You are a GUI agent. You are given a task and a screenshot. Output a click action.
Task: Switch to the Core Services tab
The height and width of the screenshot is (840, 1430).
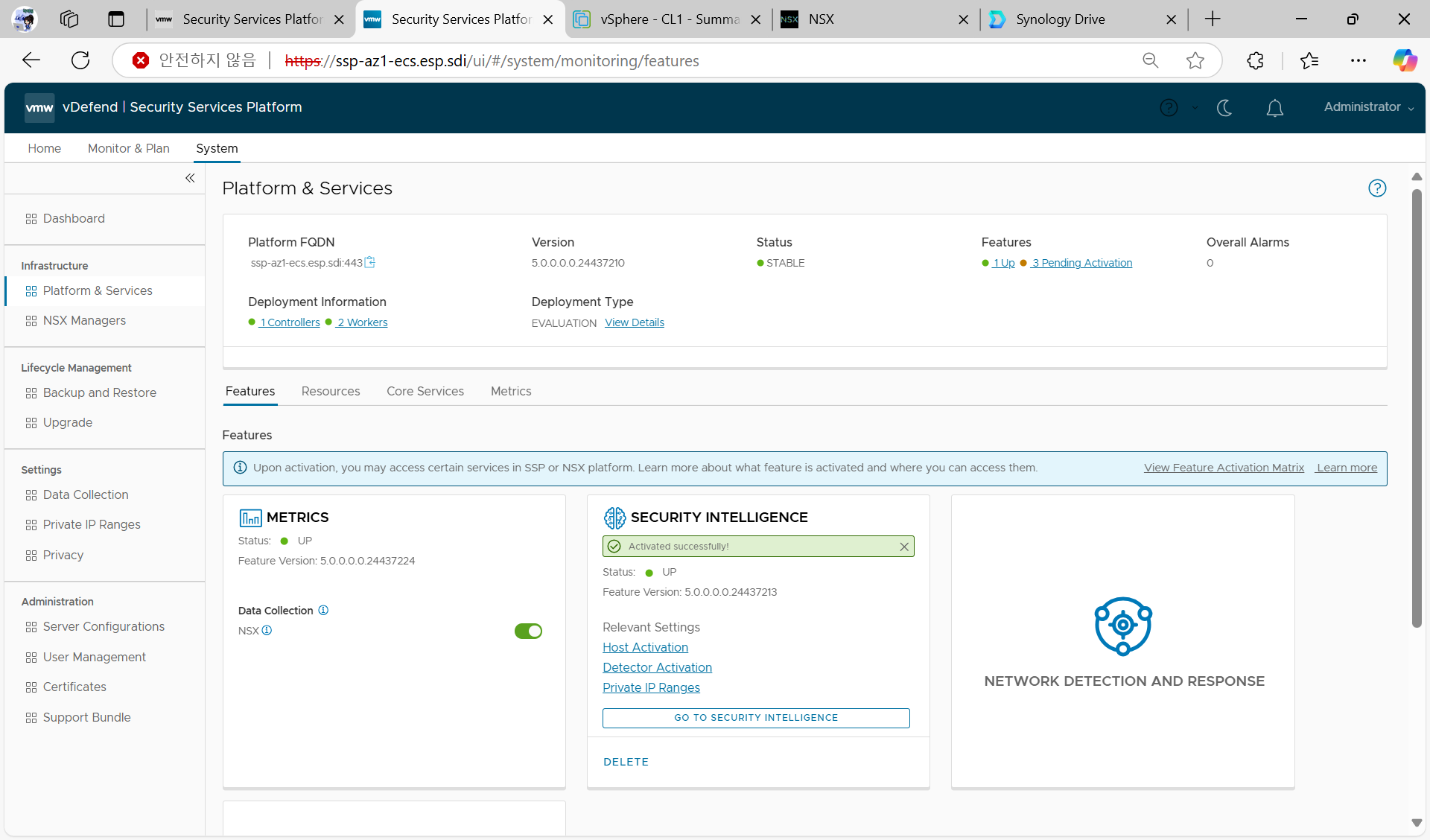425,391
